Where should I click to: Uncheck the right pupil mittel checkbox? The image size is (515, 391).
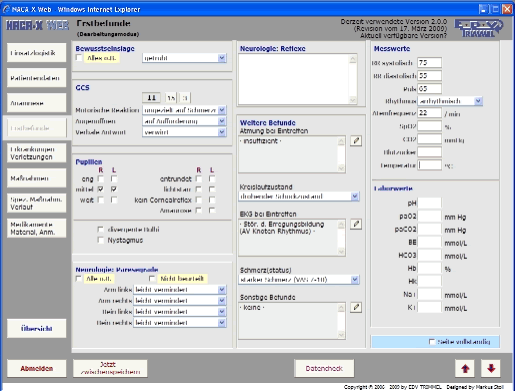tap(100, 189)
